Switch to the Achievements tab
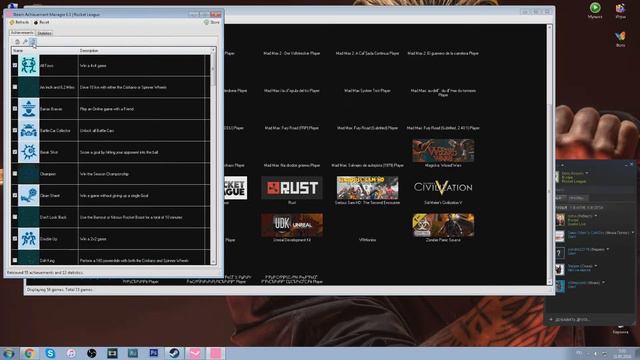The width and height of the screenshot is (640, 360). pyautogui.click(x=22, y=33)
